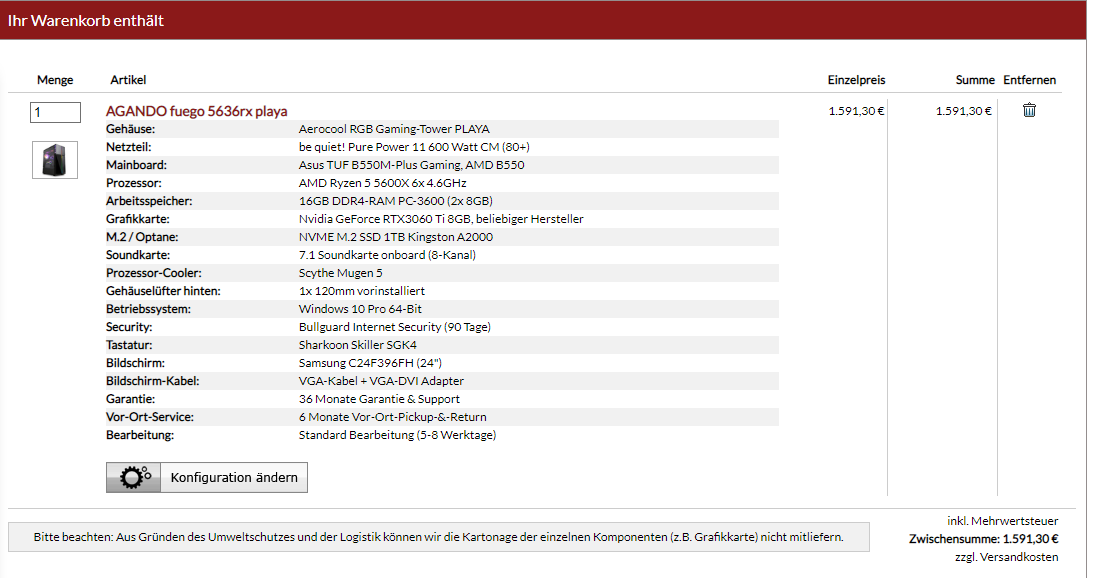
Task: Click the Konfiguration ändern button
Action: pos(207,478)
